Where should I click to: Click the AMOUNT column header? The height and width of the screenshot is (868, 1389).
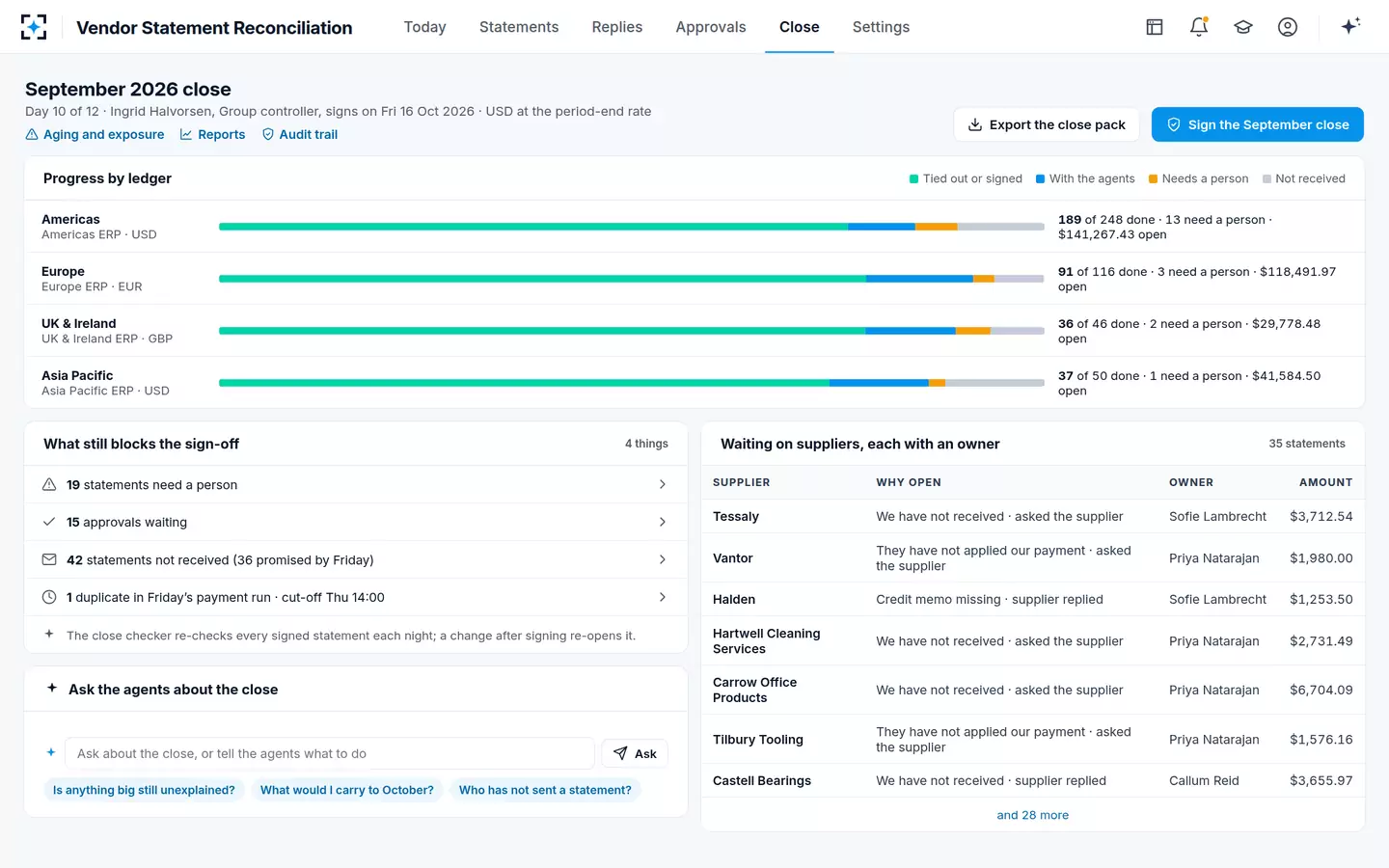tap(1325, 482)
